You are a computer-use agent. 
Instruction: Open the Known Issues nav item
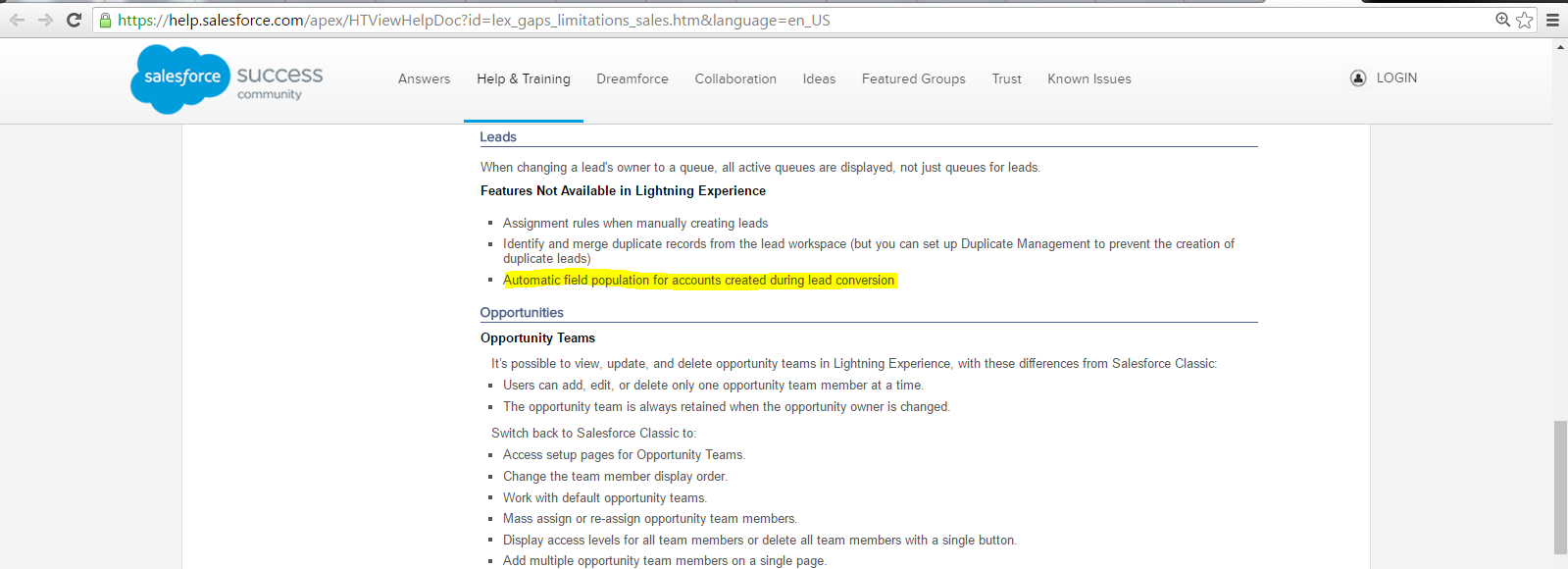point(1089,78)
